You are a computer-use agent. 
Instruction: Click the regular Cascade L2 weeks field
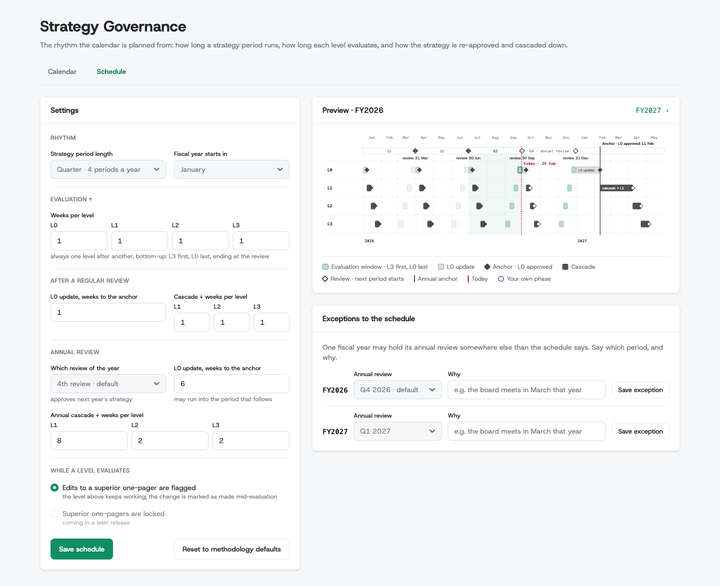coord(231,322)
